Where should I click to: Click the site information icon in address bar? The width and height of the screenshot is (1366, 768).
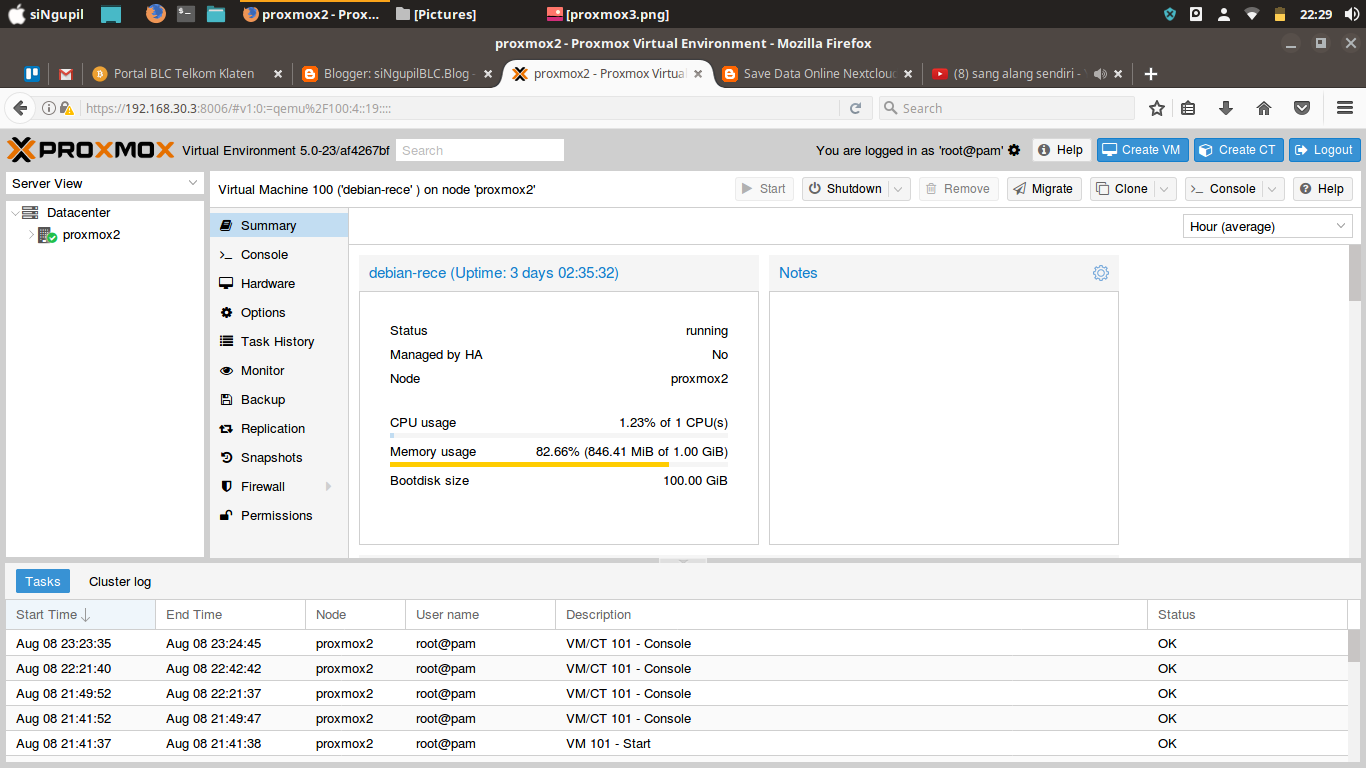tap(49, 108)
